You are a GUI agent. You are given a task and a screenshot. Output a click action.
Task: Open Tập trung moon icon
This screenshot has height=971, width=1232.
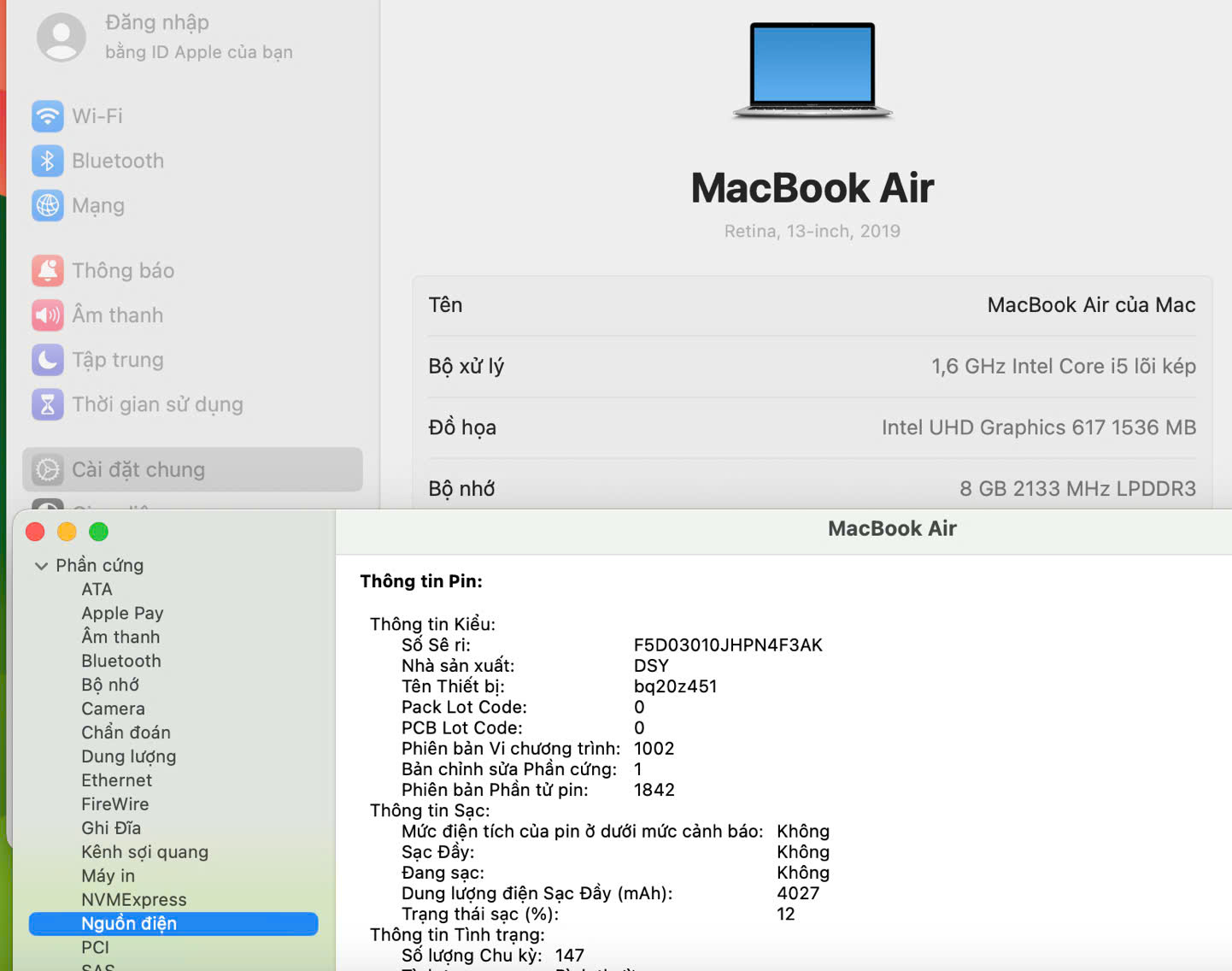point(48,360)
